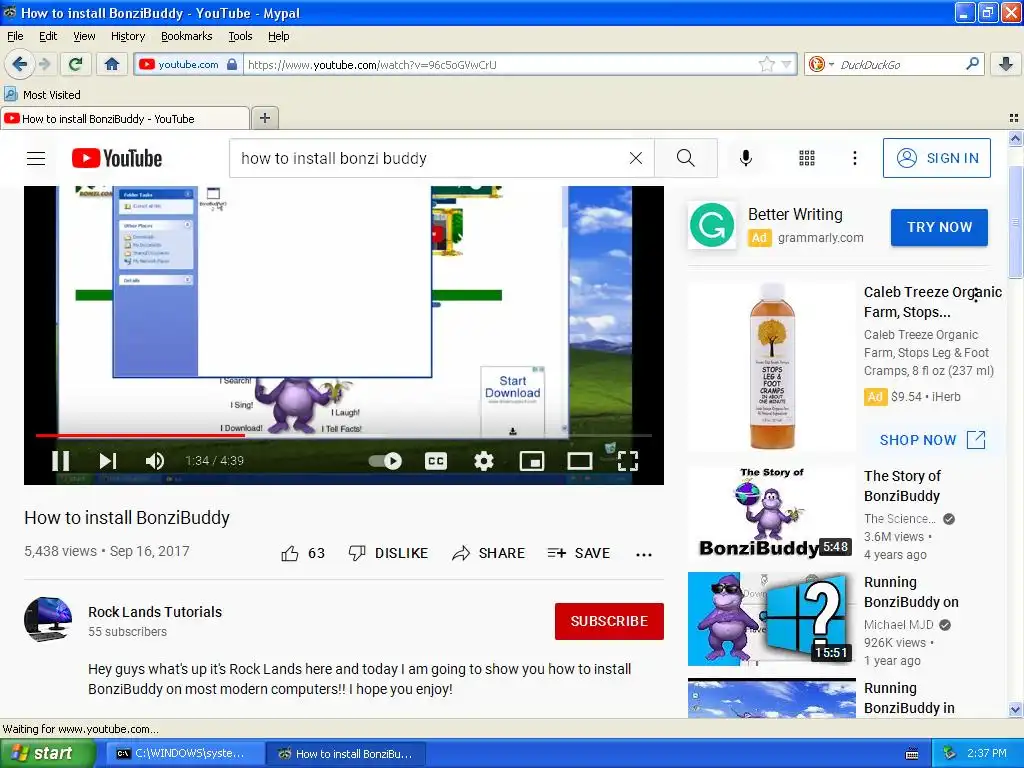Open the browser downloads arrow
Viewport: 1024px width, 768px height.
pos(1006,64)
